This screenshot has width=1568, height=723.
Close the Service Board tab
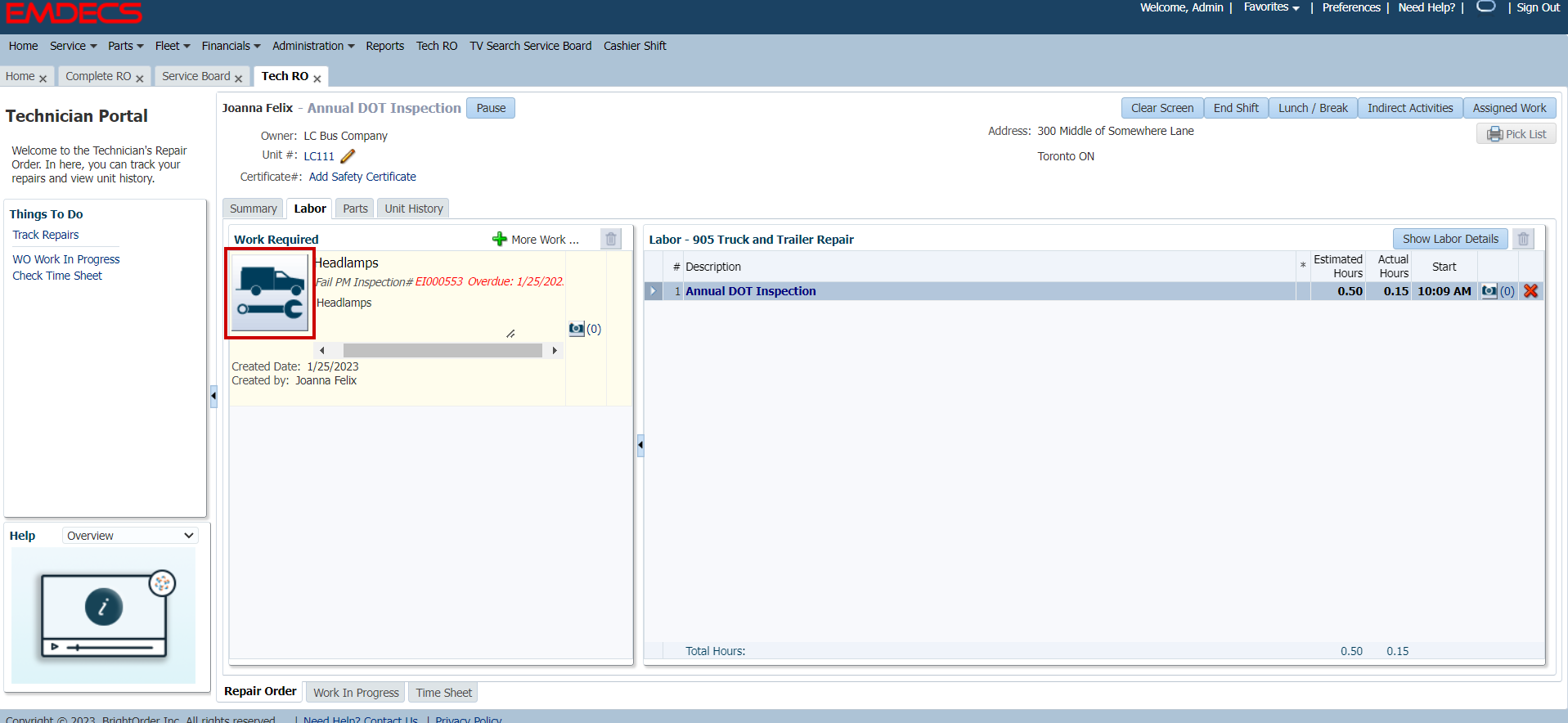(x=239, y=79)
